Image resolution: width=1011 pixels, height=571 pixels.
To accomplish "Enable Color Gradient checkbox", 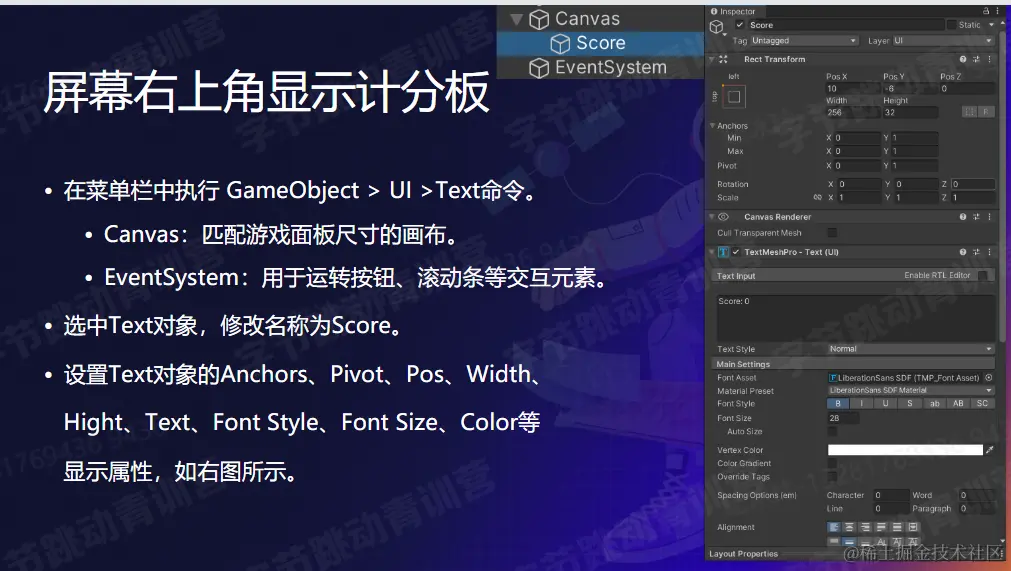I will click(832, 463).
